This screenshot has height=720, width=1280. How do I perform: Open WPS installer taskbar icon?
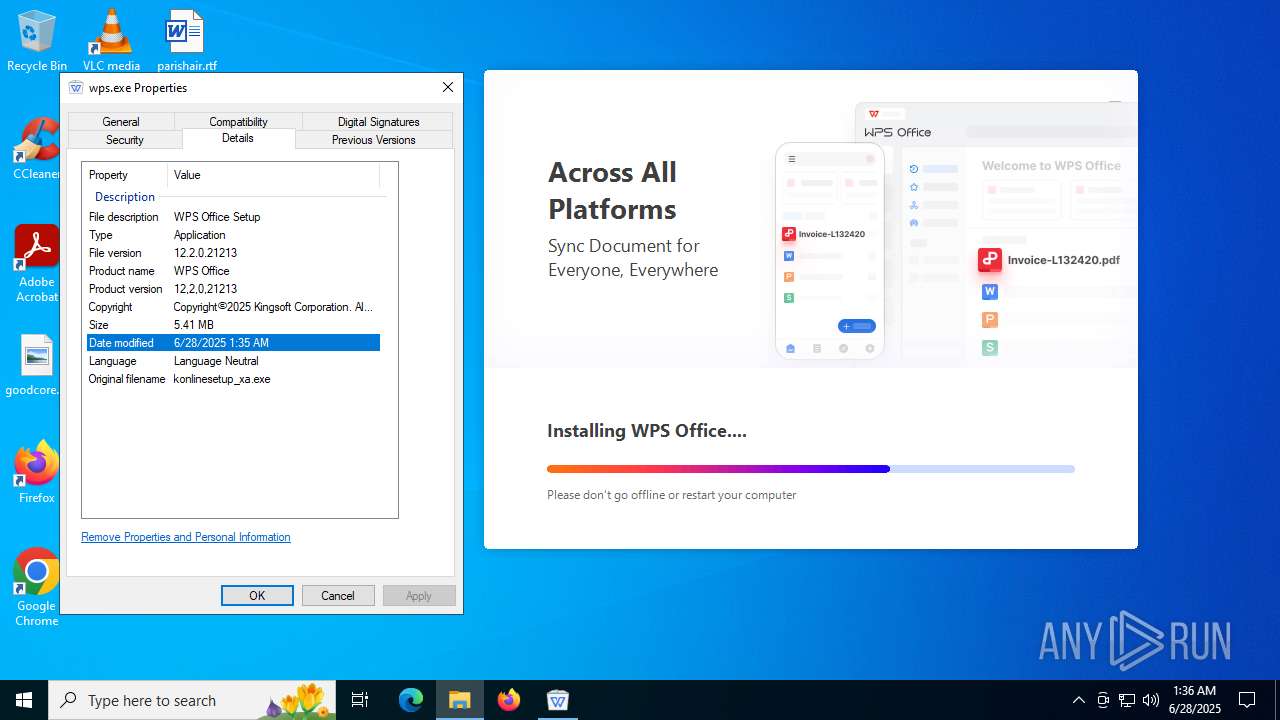pyautogui.click(x=558, y=700)
